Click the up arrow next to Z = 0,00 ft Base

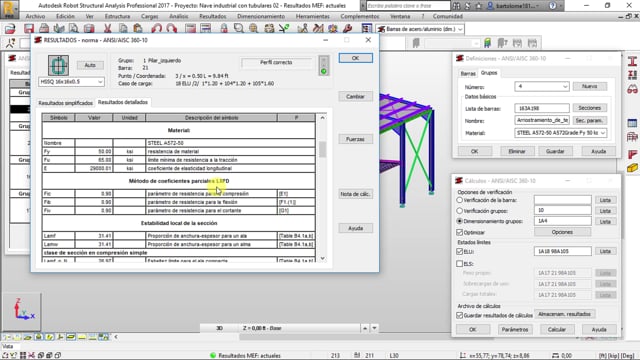(365, 328)
